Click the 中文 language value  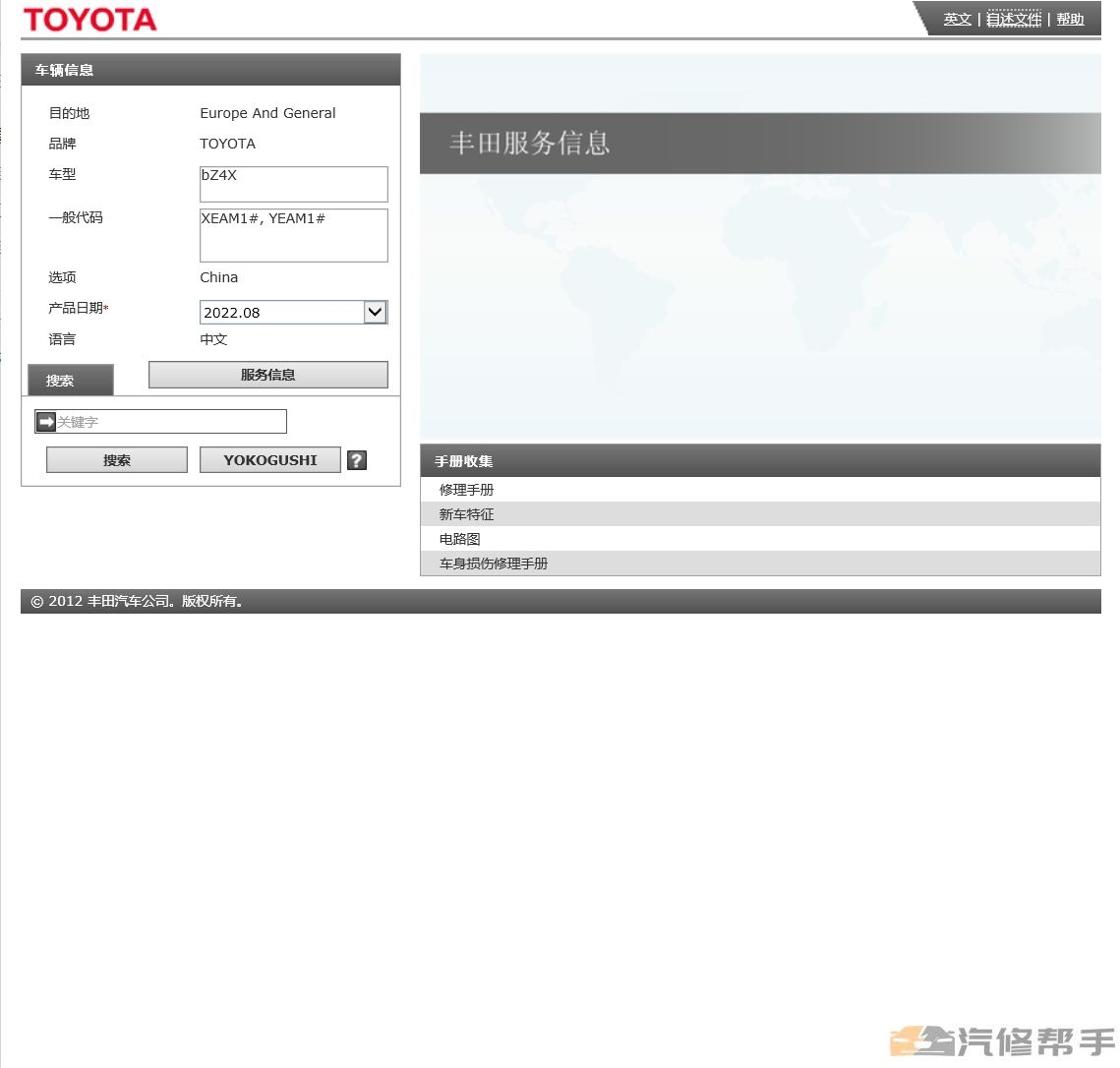tap(213, 339)
